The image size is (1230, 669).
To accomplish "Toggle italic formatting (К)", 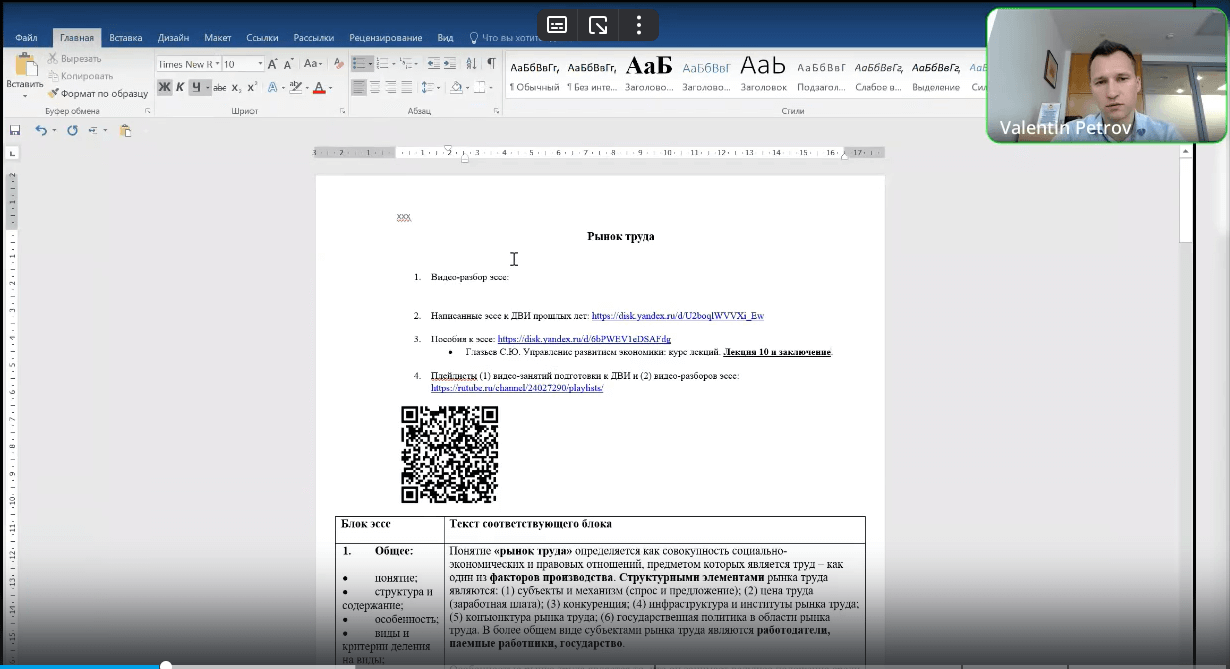I will click(x=180, y=88).
